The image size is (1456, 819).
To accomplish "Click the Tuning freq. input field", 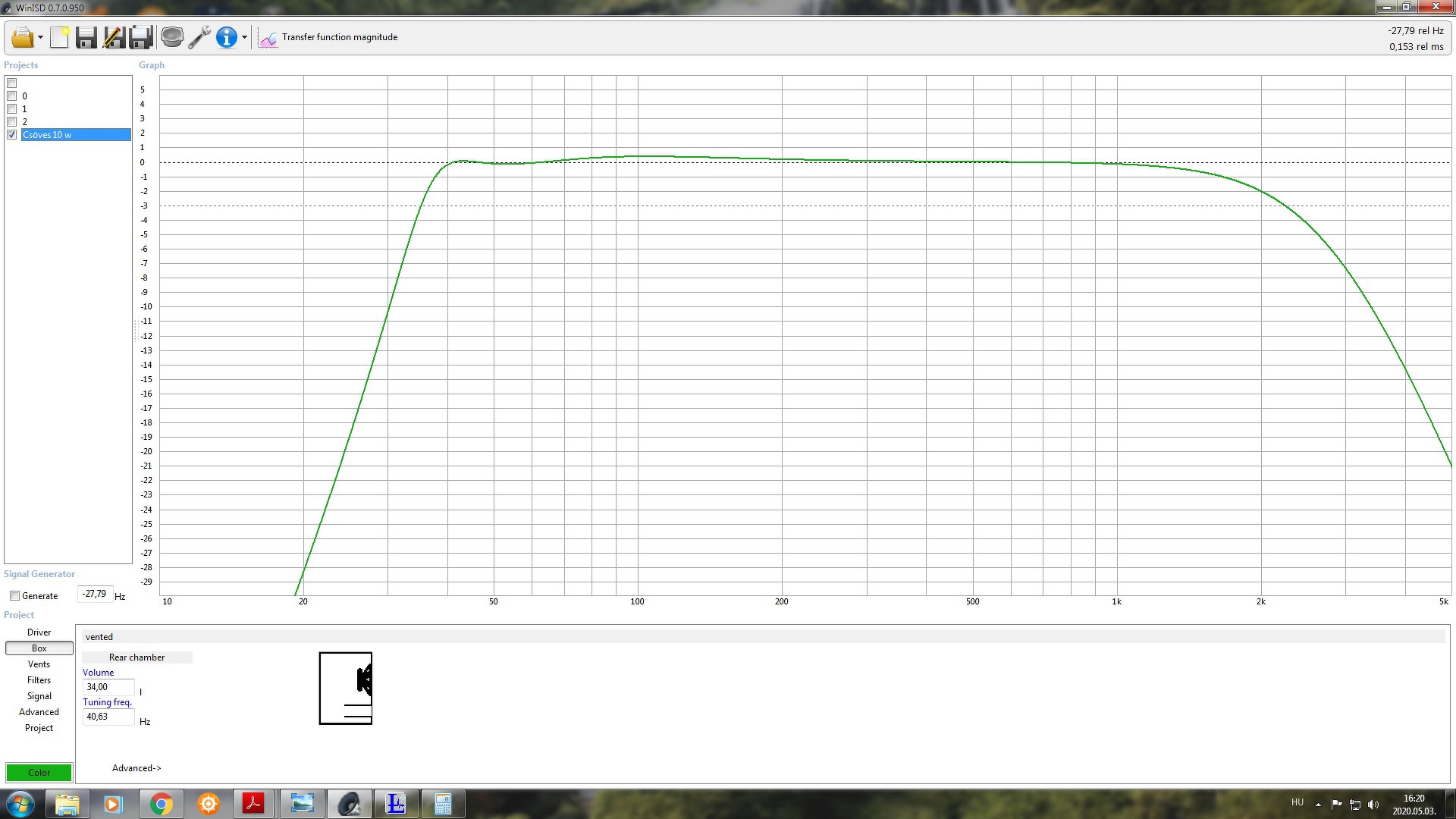I will [x=108, y=717].
